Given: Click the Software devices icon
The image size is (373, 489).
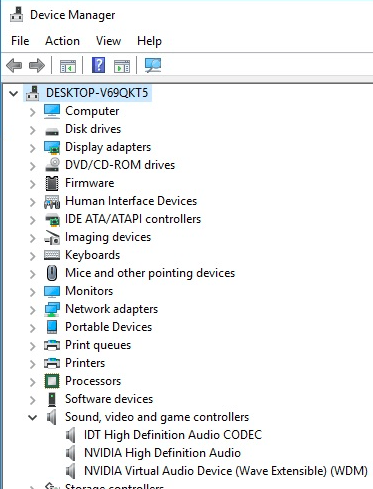Looking at the screenshot, I should coord(52,399).
